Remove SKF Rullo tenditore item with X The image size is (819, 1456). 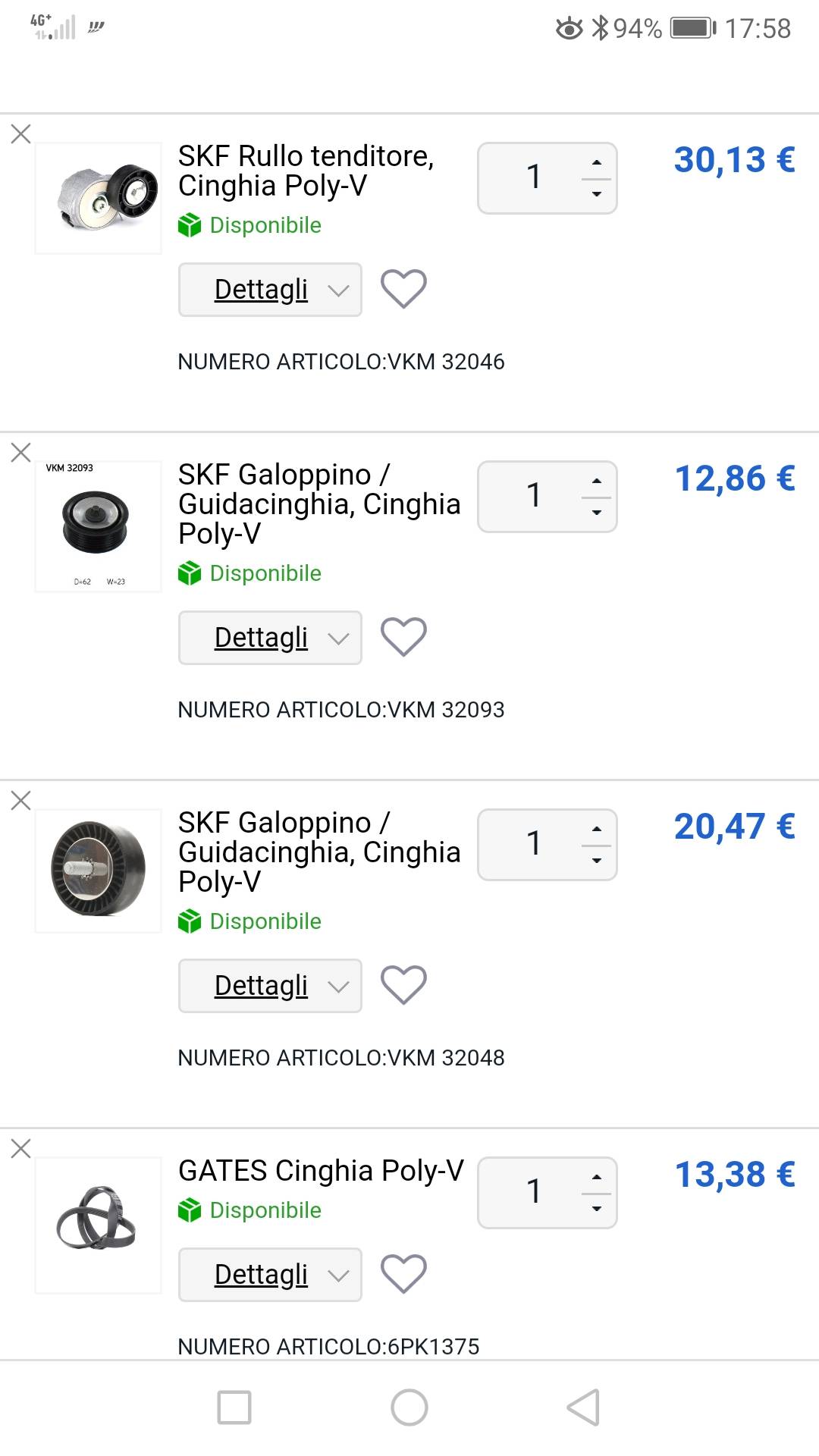coord(20,134)
